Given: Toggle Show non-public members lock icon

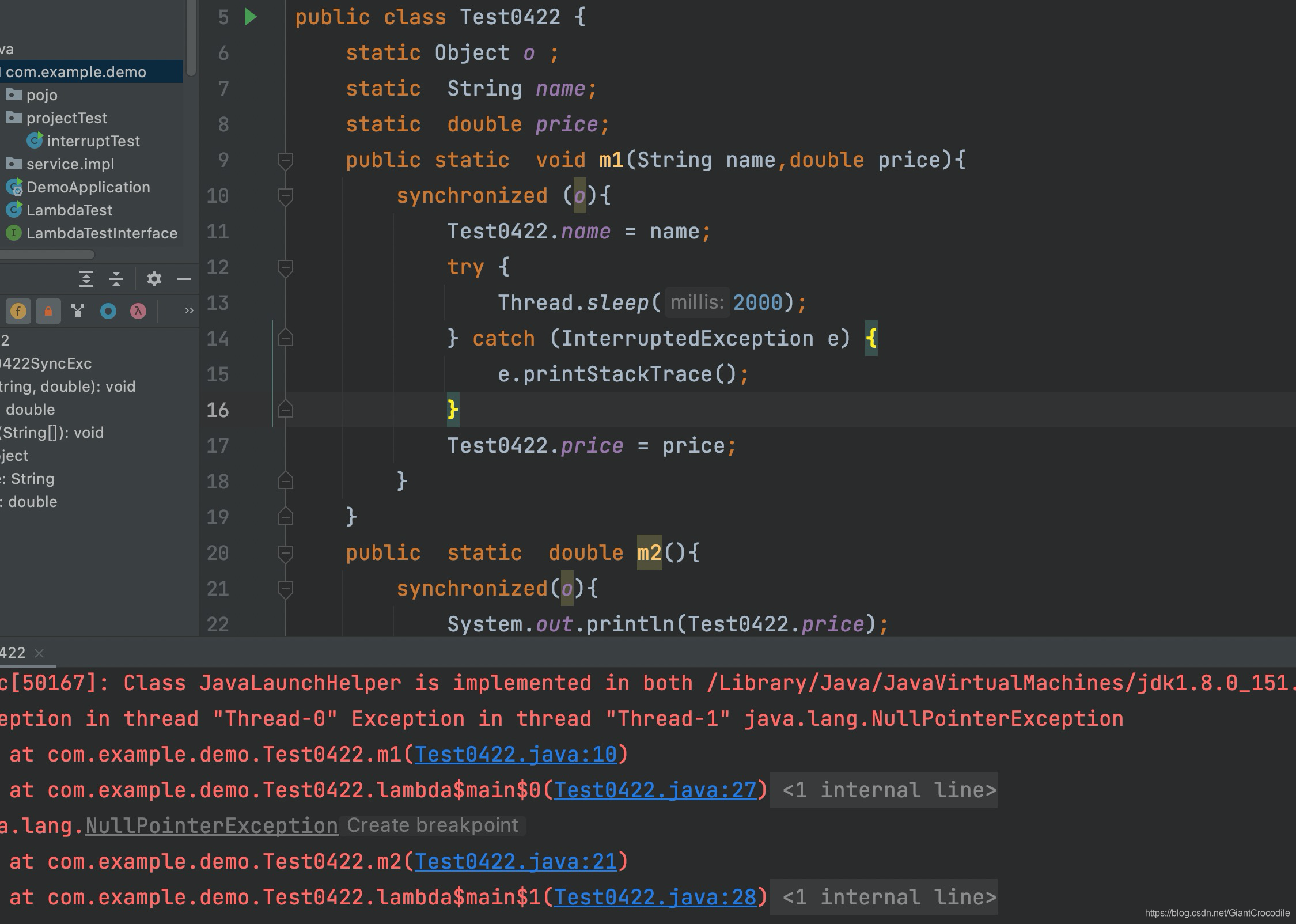Looking at the screenshot, I should click(x=48, y=312).
